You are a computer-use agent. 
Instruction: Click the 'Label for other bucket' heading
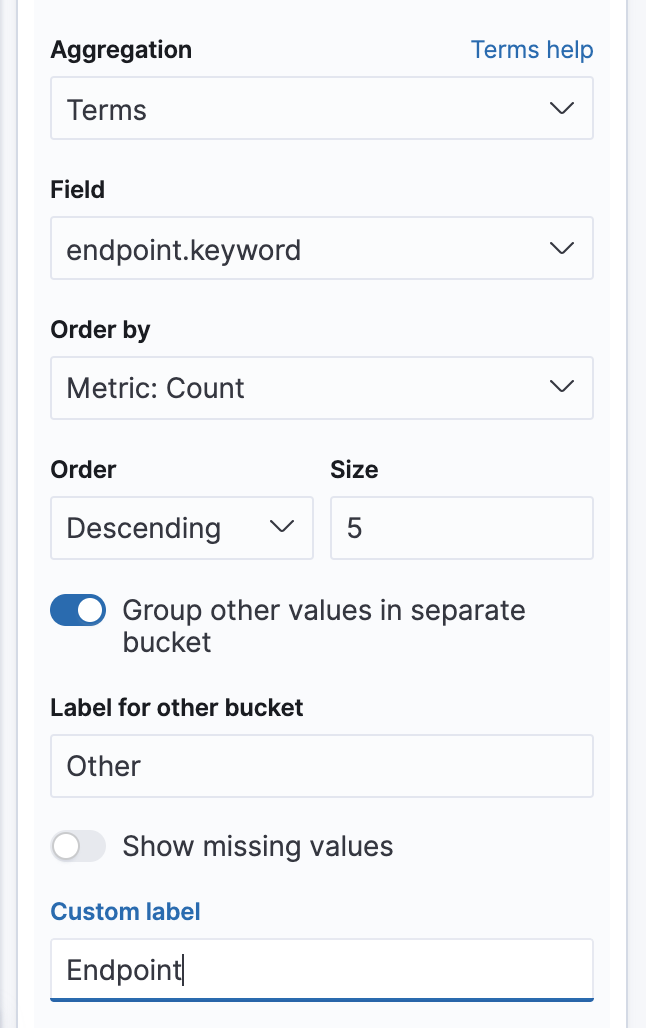coord(176,708)
